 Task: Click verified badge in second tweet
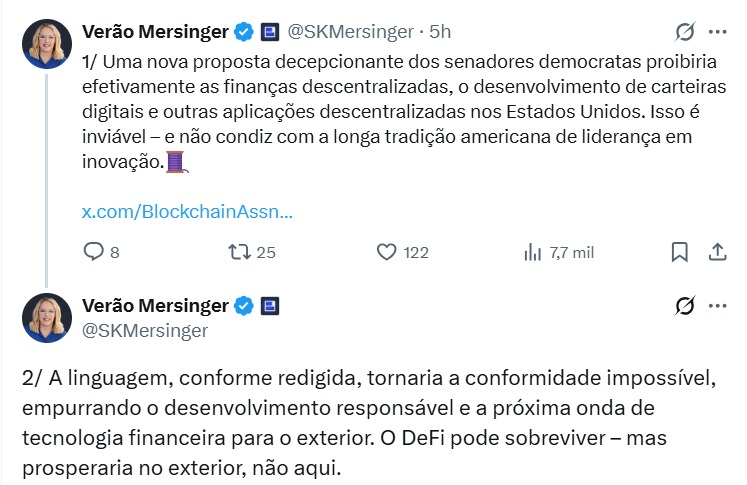[243, 305]
